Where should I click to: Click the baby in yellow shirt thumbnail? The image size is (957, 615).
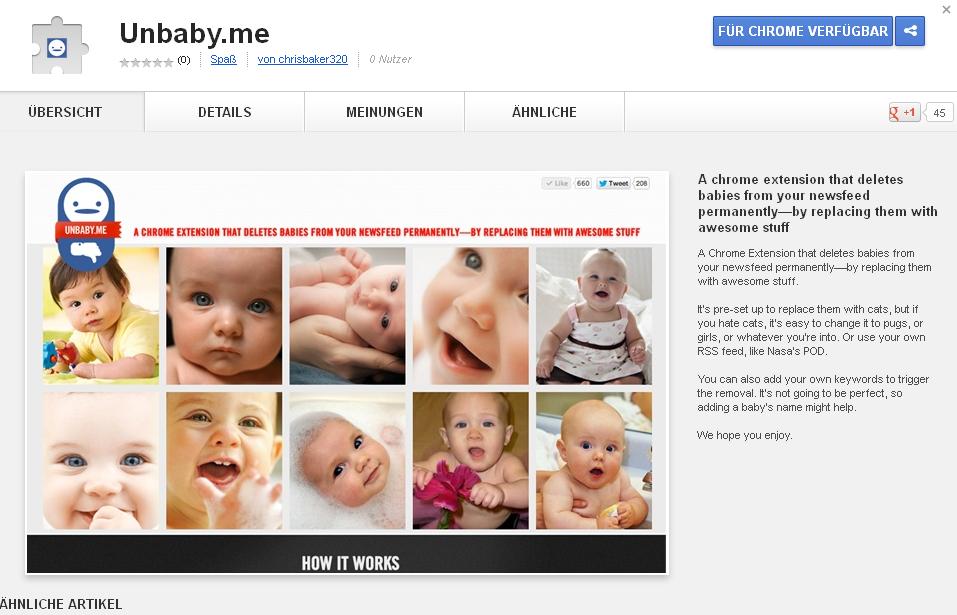coord(101,316)
